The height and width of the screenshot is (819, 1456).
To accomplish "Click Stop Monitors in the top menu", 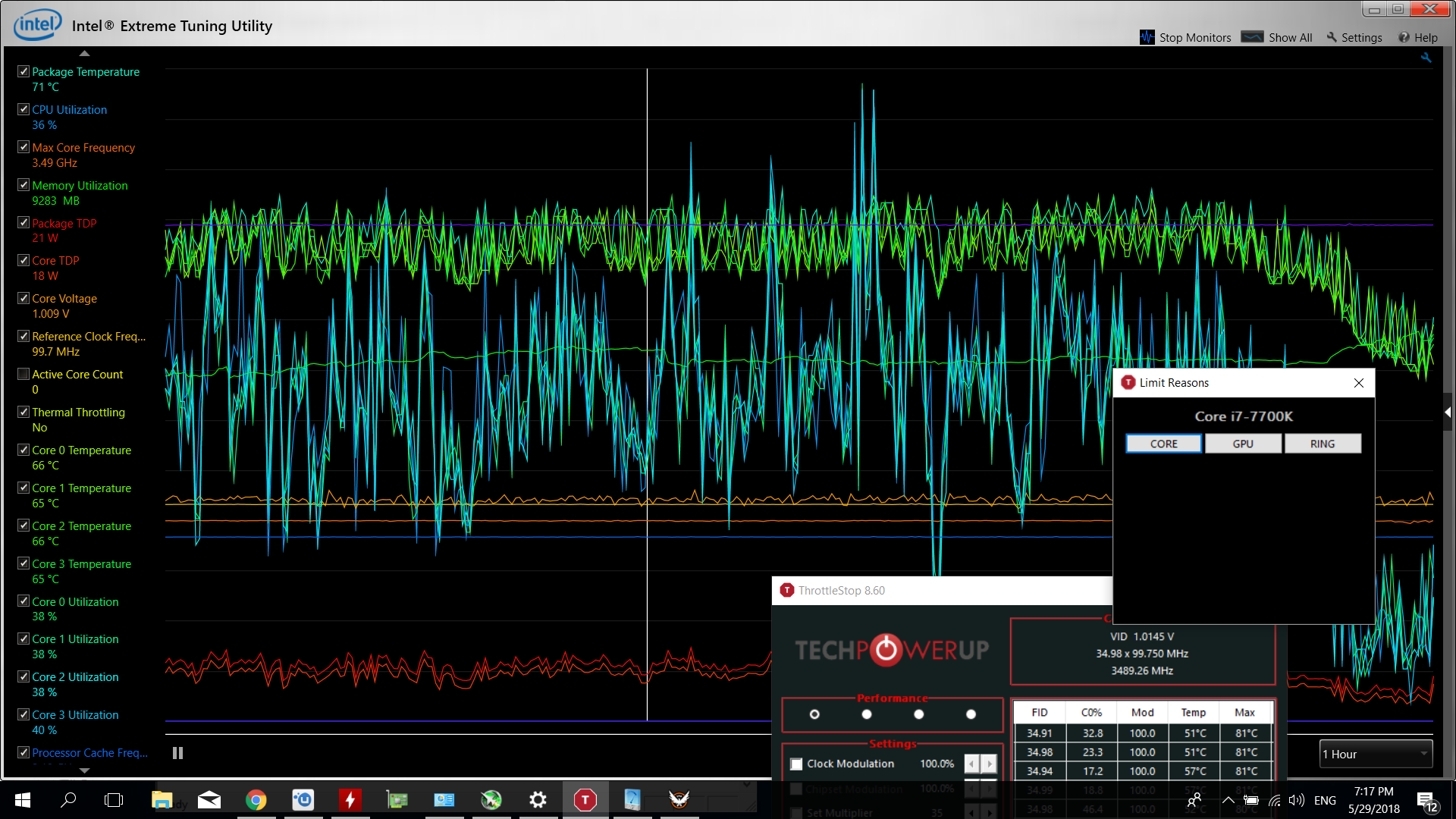I will pos(1194,37).
